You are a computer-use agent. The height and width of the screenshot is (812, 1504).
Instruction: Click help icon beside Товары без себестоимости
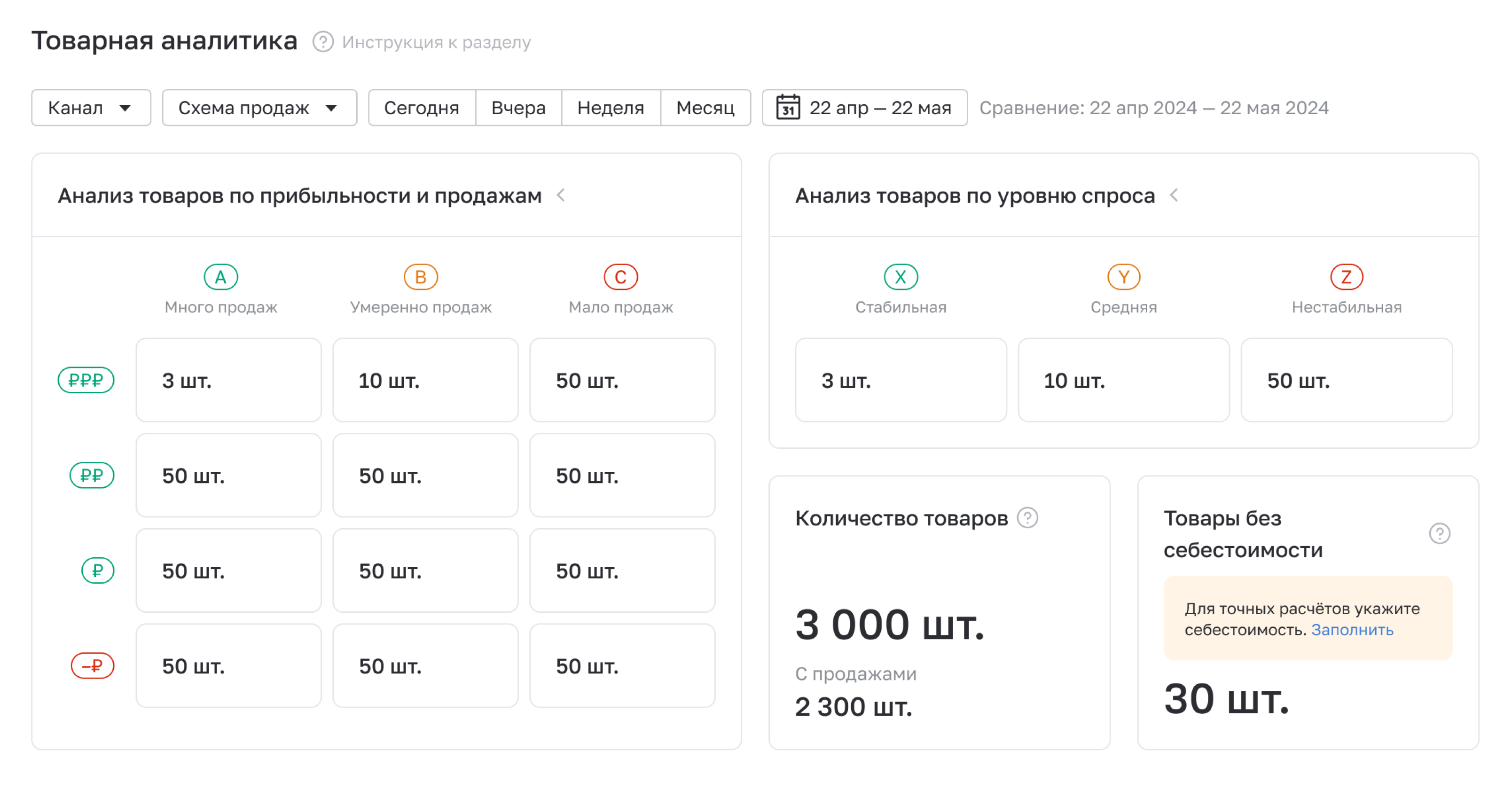click(1439, 533)
